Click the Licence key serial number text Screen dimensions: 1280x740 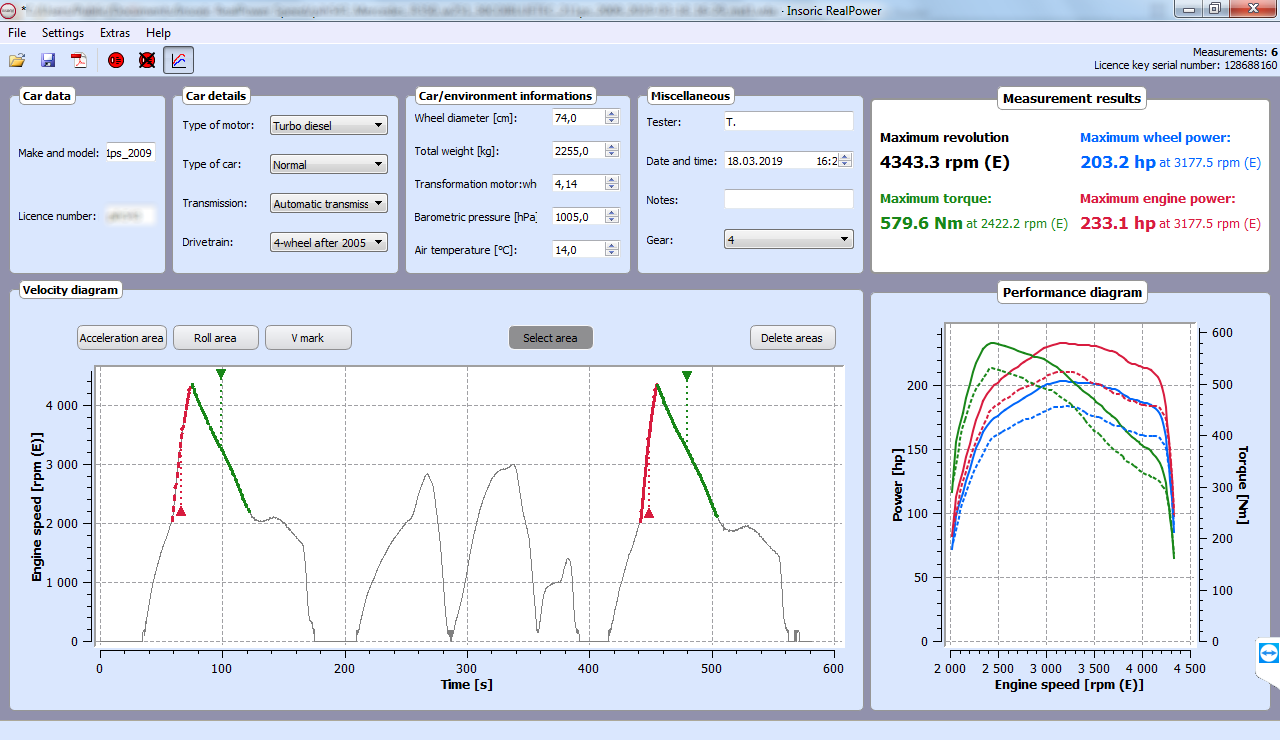pos(1186,65)
